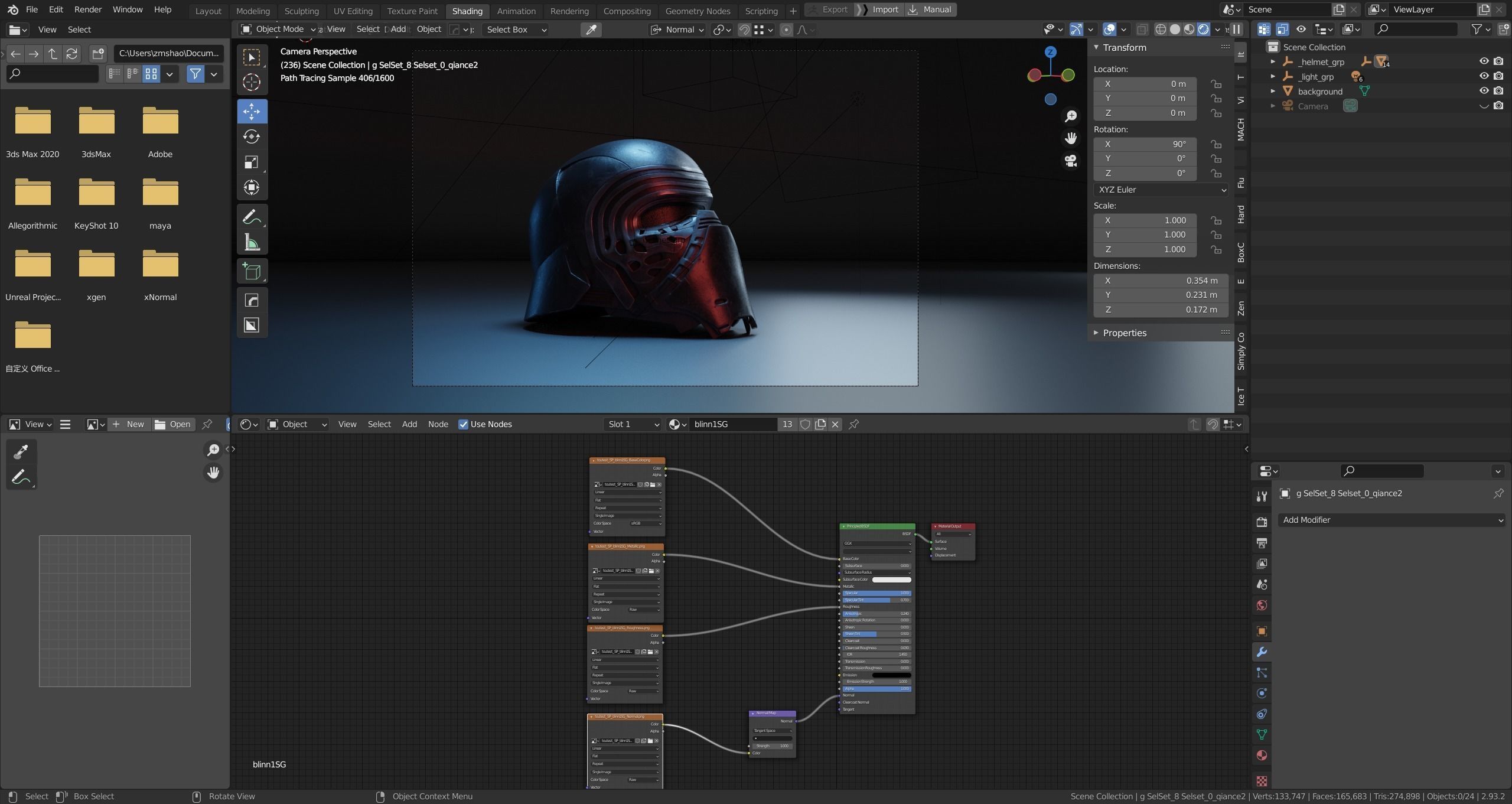This screenshot has height=804, width=1512.
Task: Toggle Scale Y lock
Action: point(1216,235)
